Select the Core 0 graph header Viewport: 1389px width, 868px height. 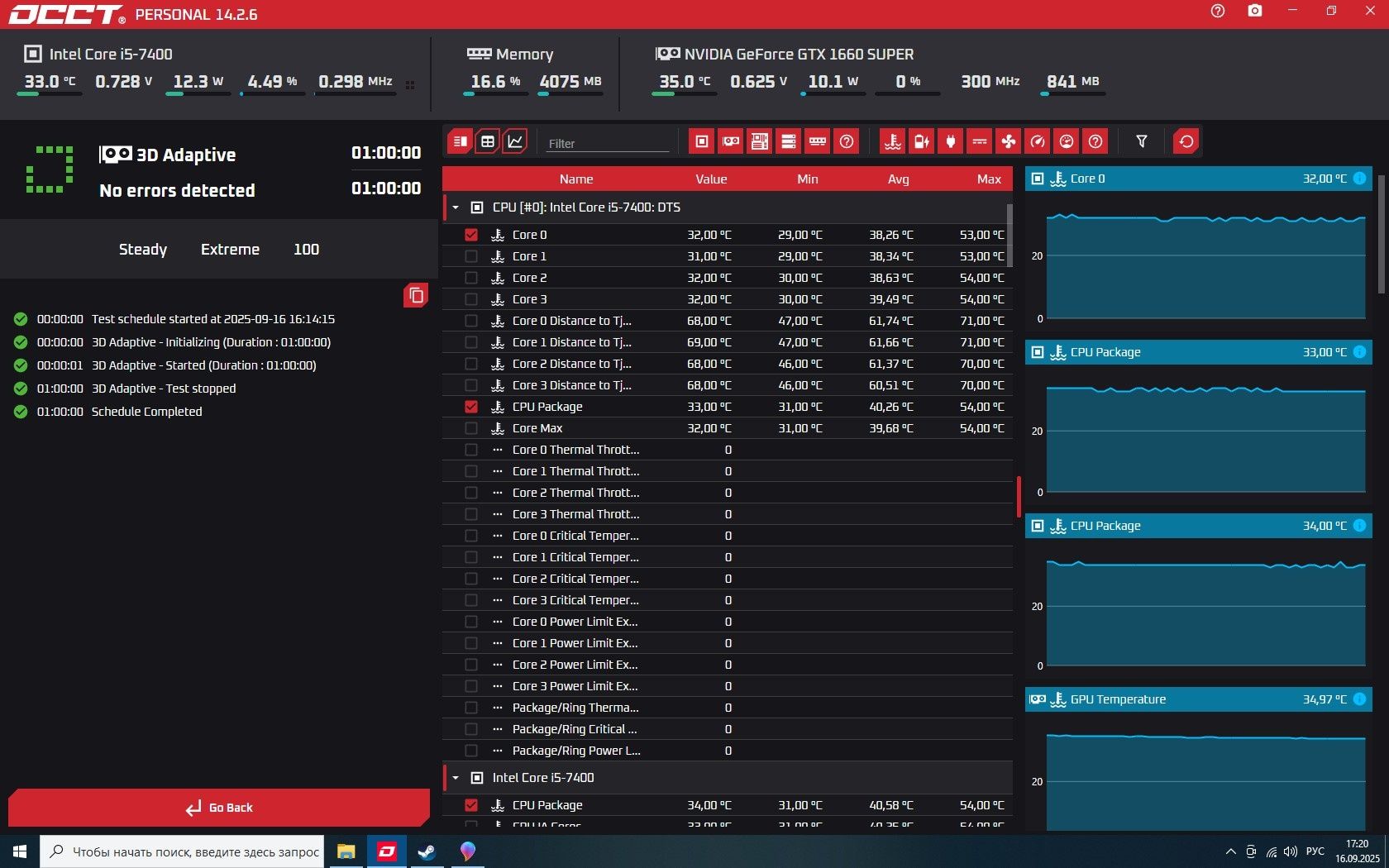pos(1199,179)
